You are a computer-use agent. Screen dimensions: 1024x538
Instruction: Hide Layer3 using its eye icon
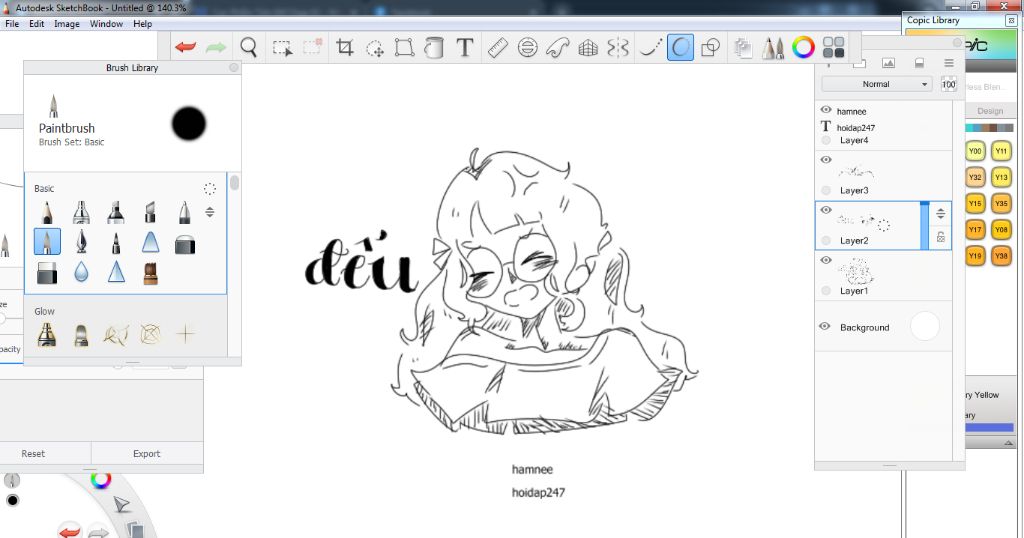pyautogui.click(x=826, y=160)
